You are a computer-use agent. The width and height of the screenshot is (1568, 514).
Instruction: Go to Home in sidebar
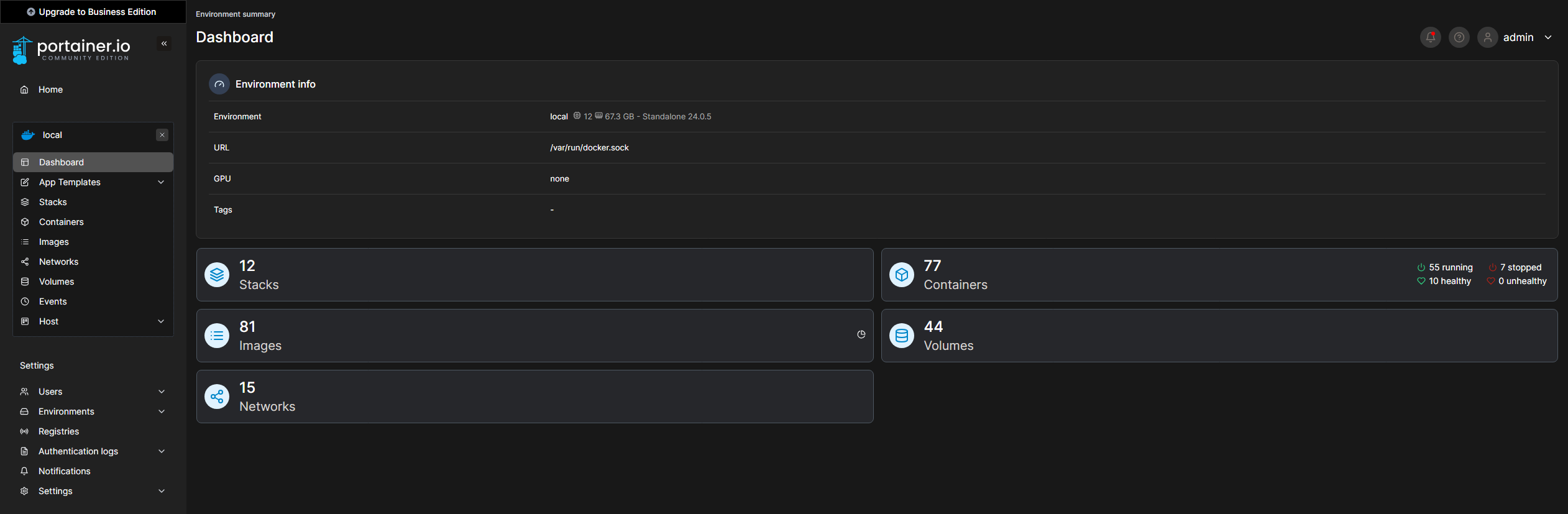pyautogui.click(x=50, y=89)
